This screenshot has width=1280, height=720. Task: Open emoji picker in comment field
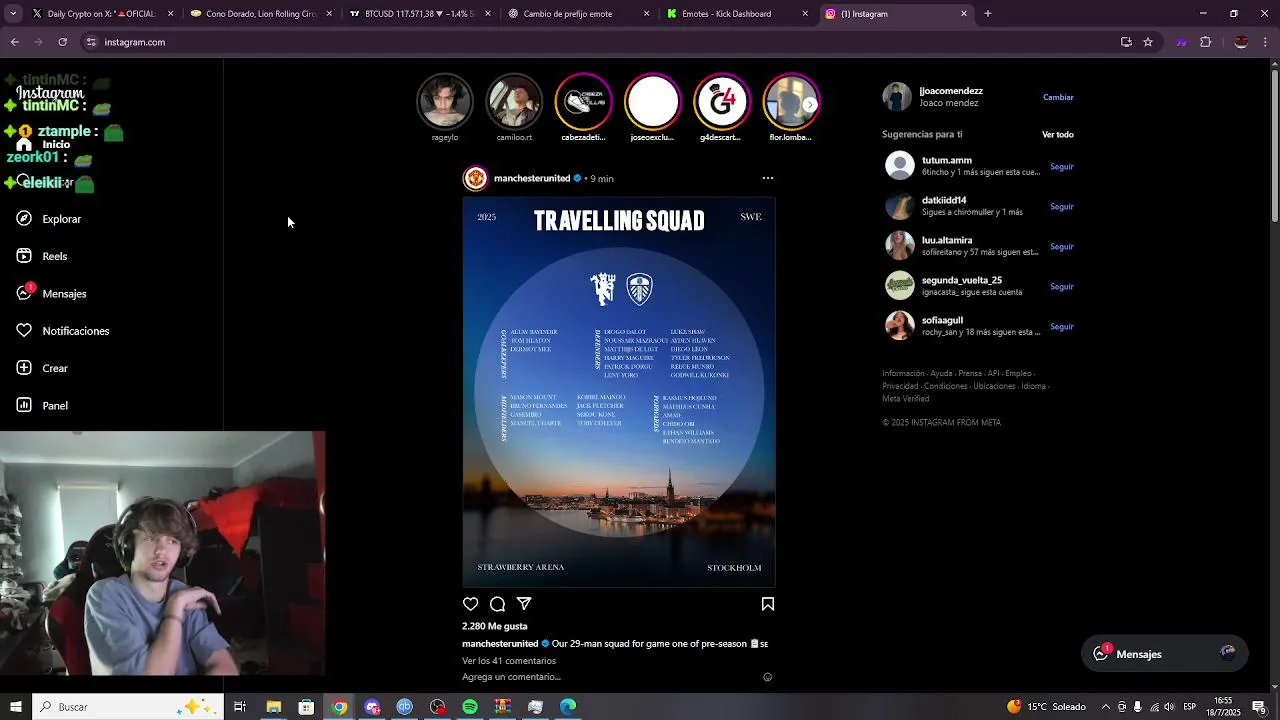[x=768, y=677]
